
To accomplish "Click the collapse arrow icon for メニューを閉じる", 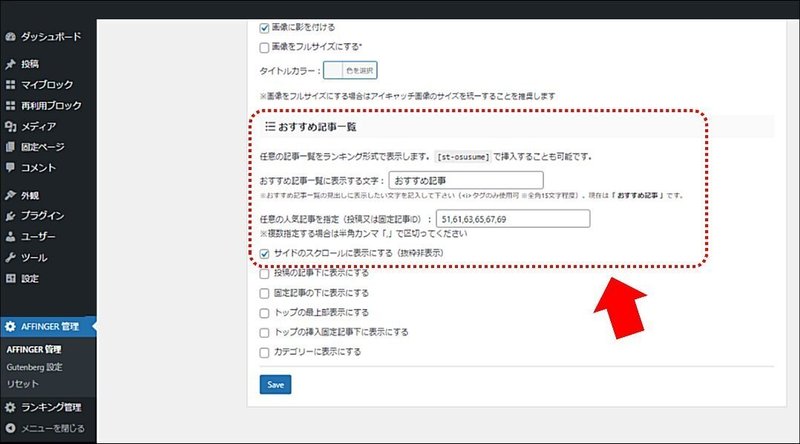I will (10, 428).
